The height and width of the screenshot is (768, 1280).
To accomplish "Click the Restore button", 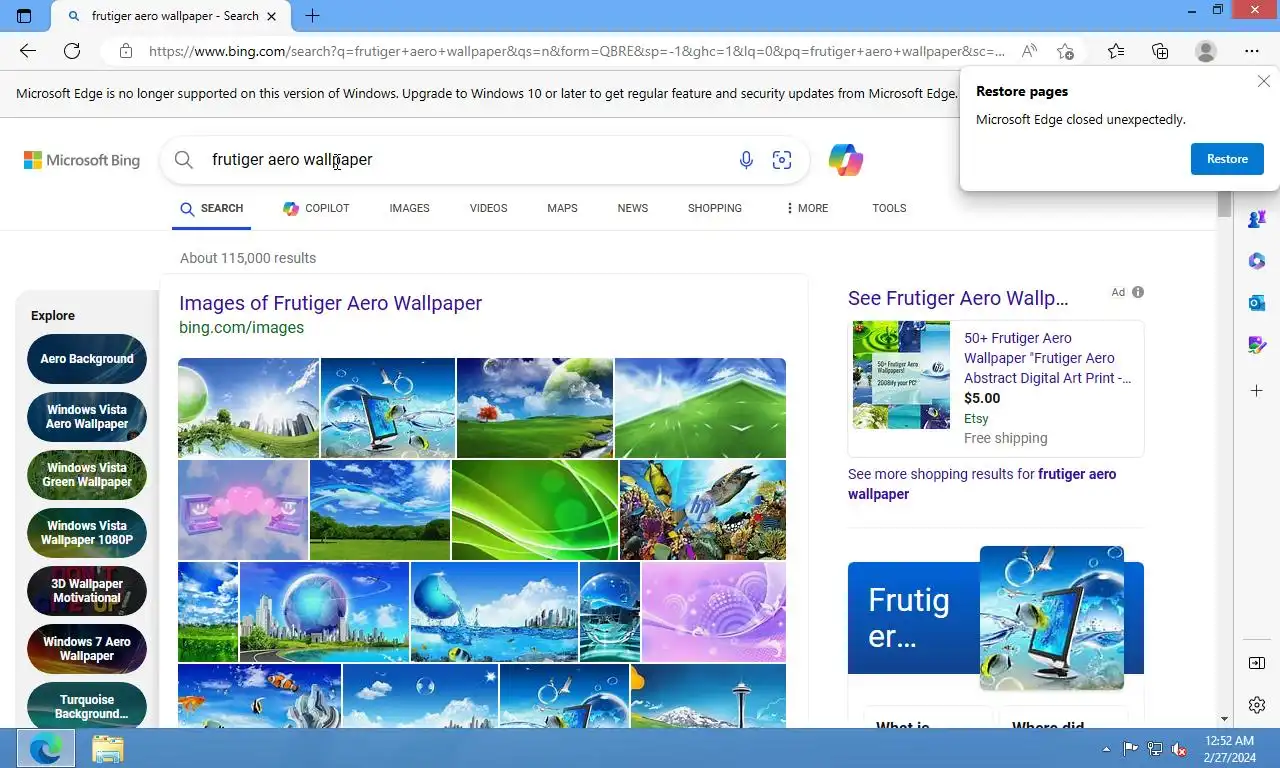I will pos(1227,159).
